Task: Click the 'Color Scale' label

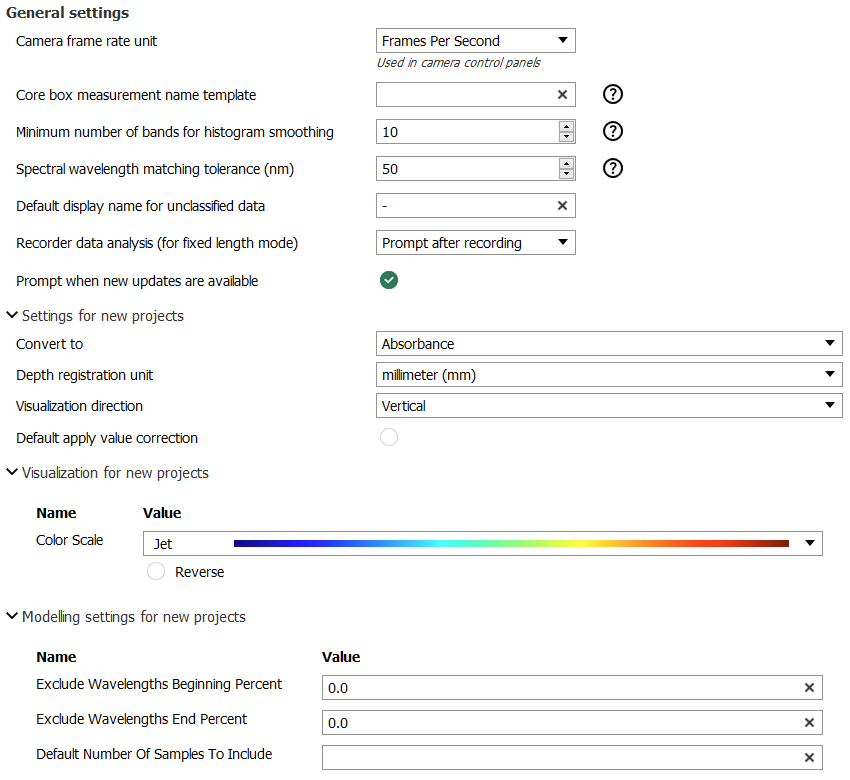Action: pos(69,540)
